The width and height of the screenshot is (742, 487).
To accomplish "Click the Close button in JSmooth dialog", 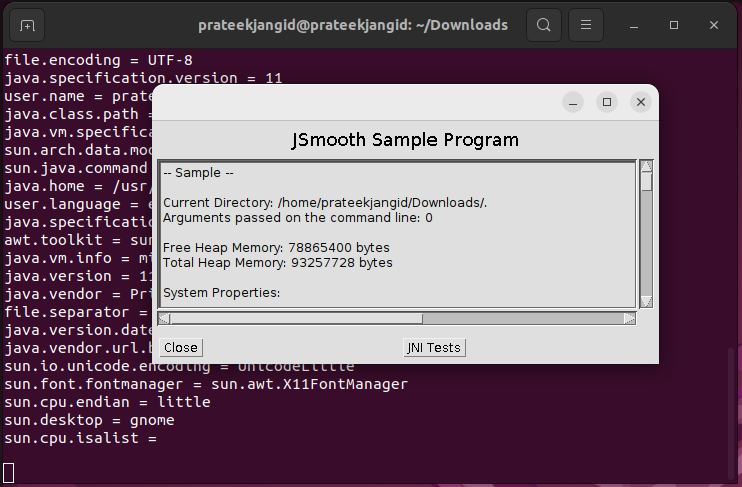I will [181, 347].
